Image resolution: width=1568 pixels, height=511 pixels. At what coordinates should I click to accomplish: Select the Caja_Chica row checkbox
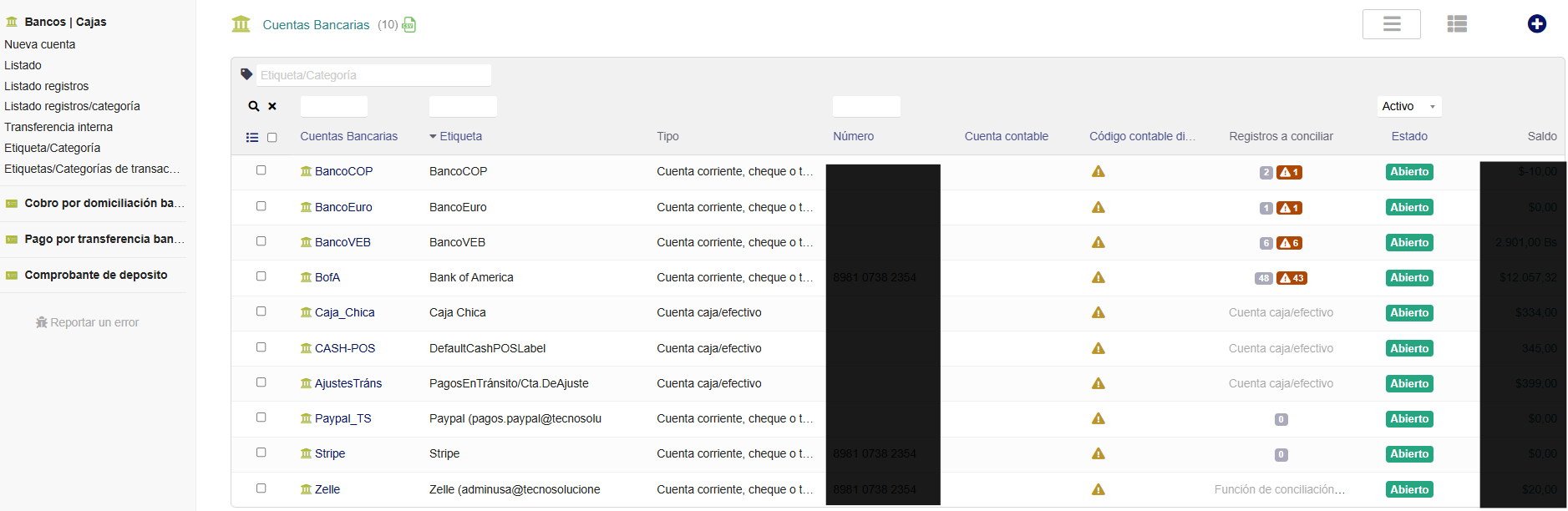(x=261, y=311)
